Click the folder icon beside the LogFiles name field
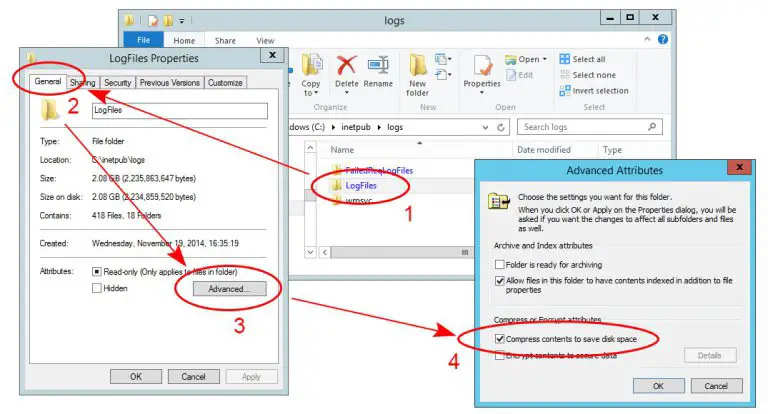768x414 pixels. [x=50, y=110]
